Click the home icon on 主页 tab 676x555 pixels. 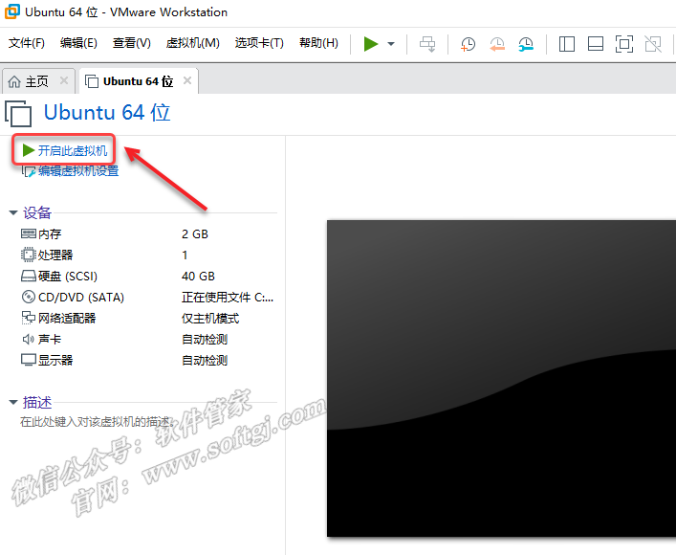[x=14, y=81]
